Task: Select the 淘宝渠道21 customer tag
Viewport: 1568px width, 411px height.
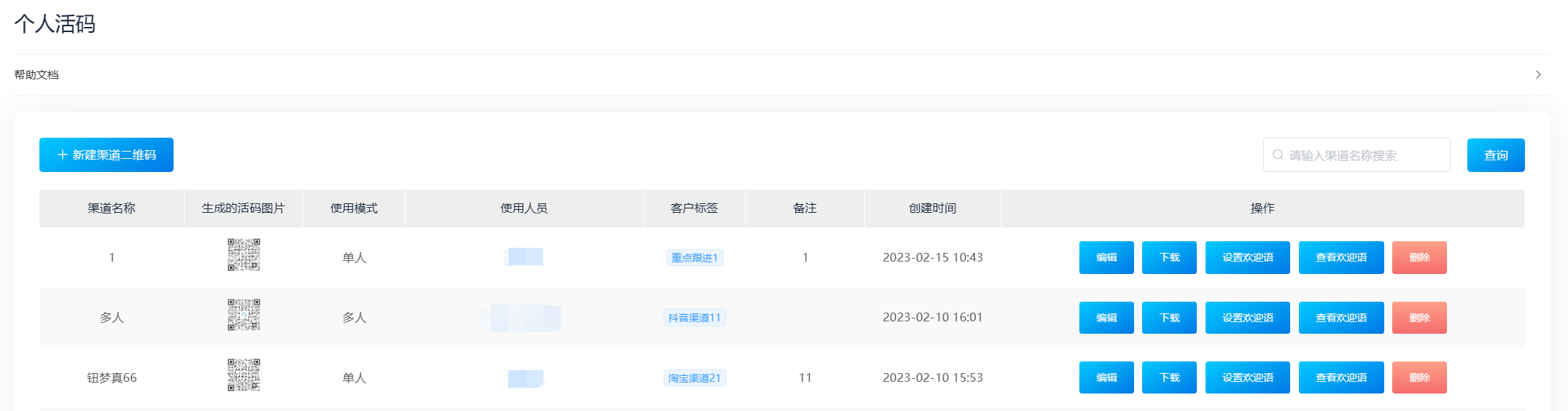Action: [694, 378]
